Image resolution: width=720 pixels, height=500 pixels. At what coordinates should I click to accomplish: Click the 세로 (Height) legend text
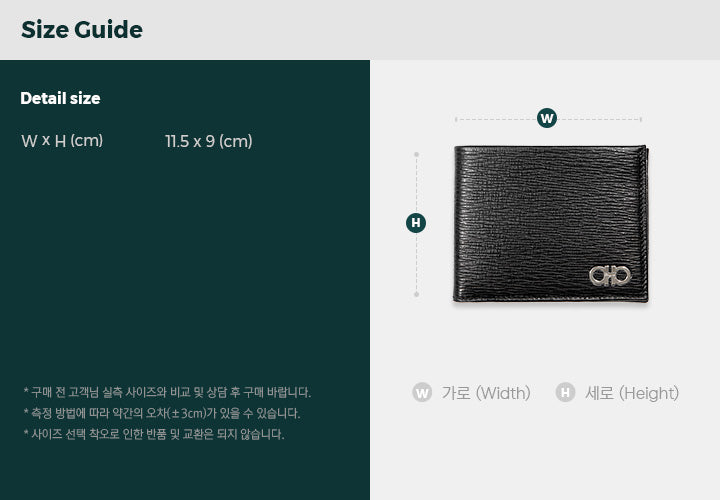(x=632, y=393)
